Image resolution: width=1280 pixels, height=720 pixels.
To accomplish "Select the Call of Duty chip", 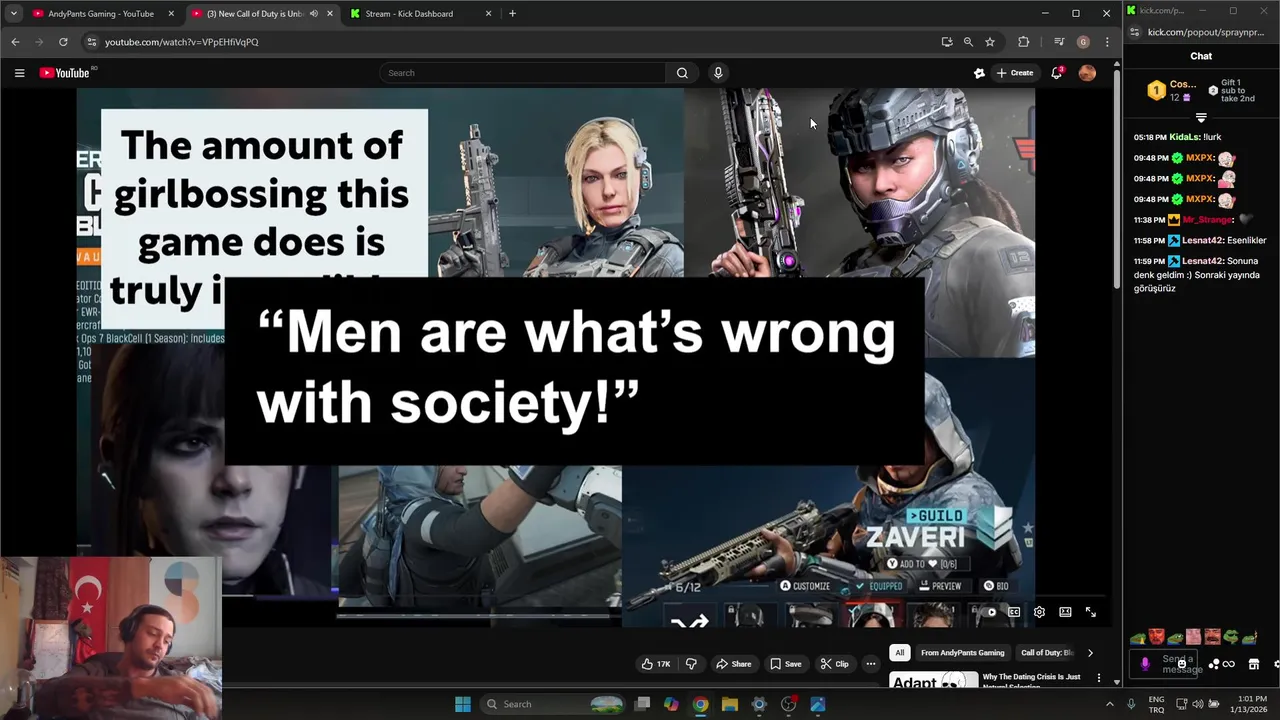I will [1046, 653].
